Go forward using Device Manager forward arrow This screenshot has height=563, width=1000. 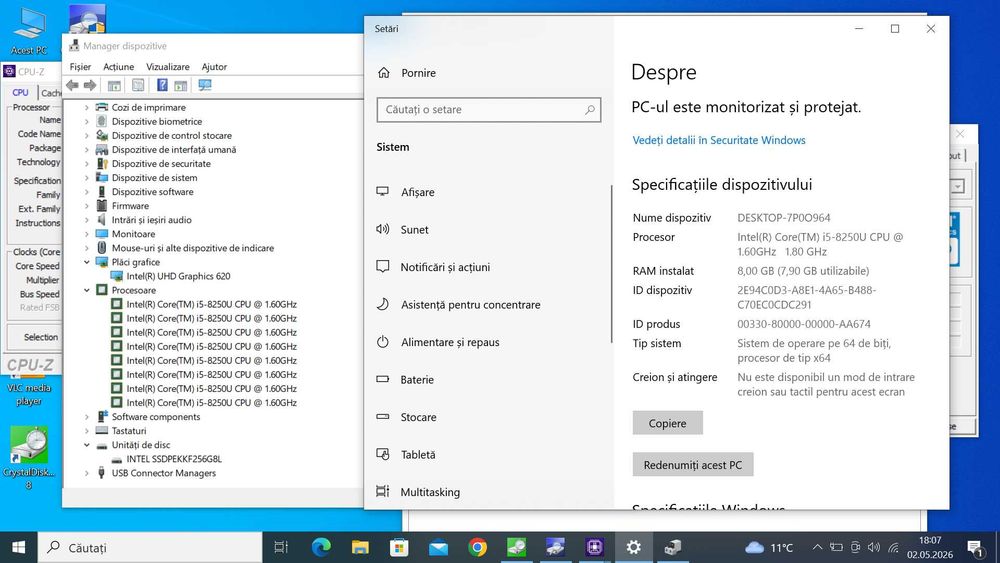(x=90, y=85)
